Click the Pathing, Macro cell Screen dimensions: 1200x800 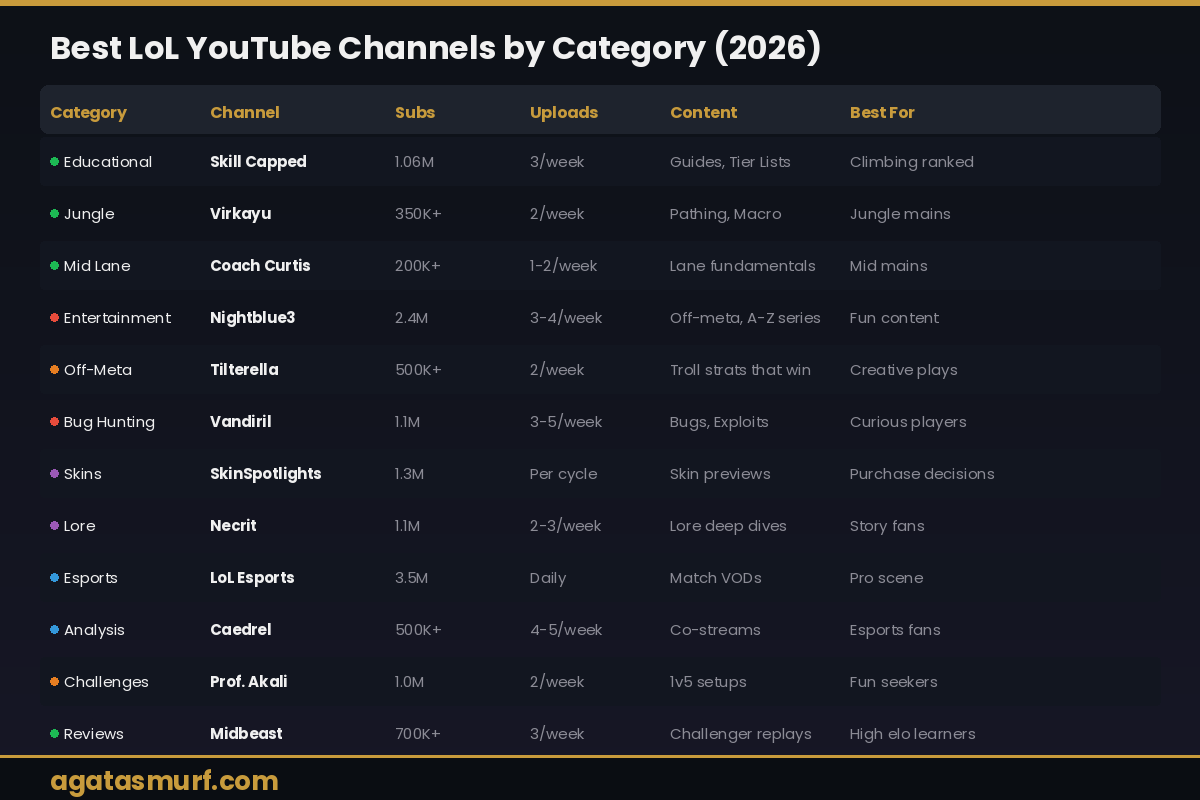(x=726, y=214)
